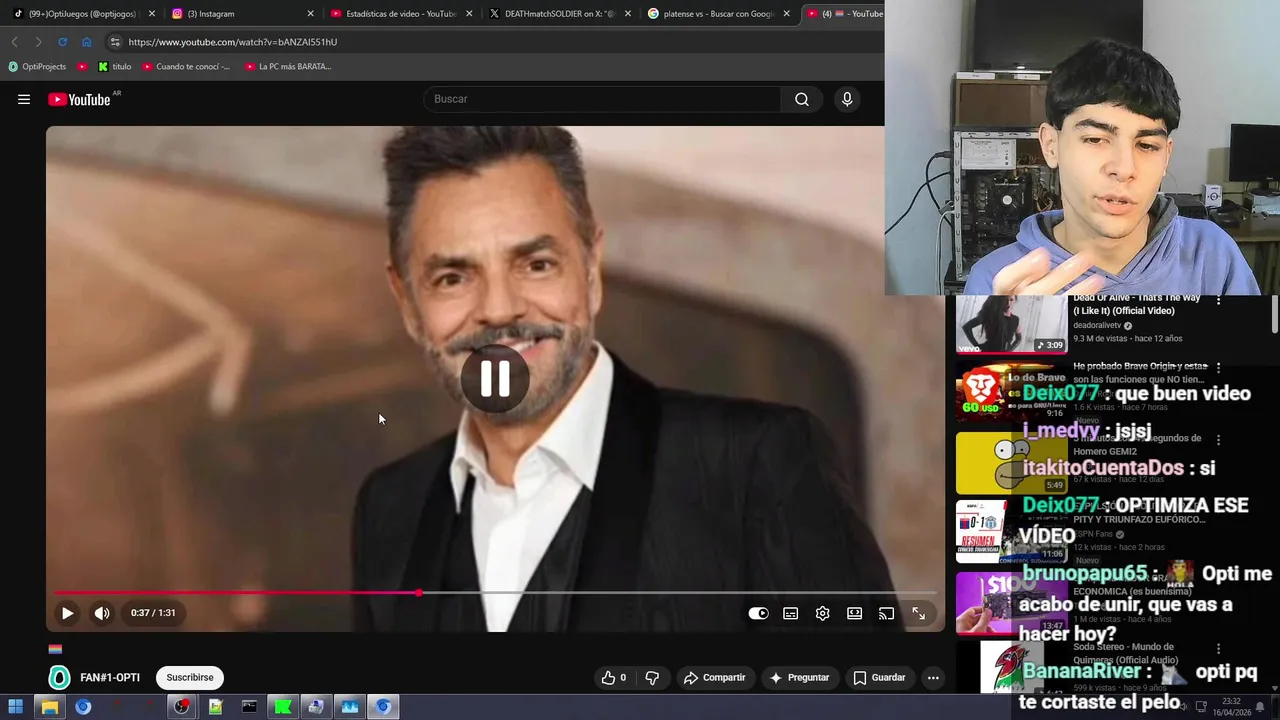Close the platense vs Google tab
This screenshot has width=1280, height=720.
click(787, 14)
